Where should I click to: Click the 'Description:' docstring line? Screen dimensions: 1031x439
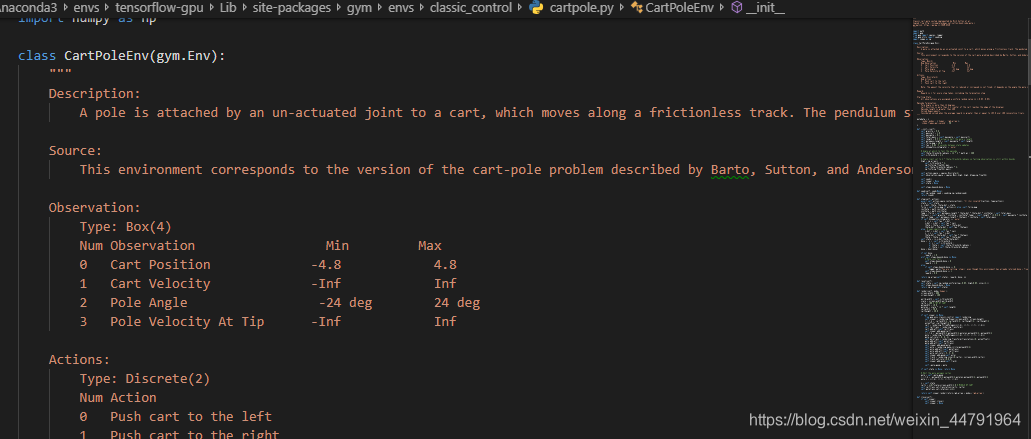click(95, 94)
